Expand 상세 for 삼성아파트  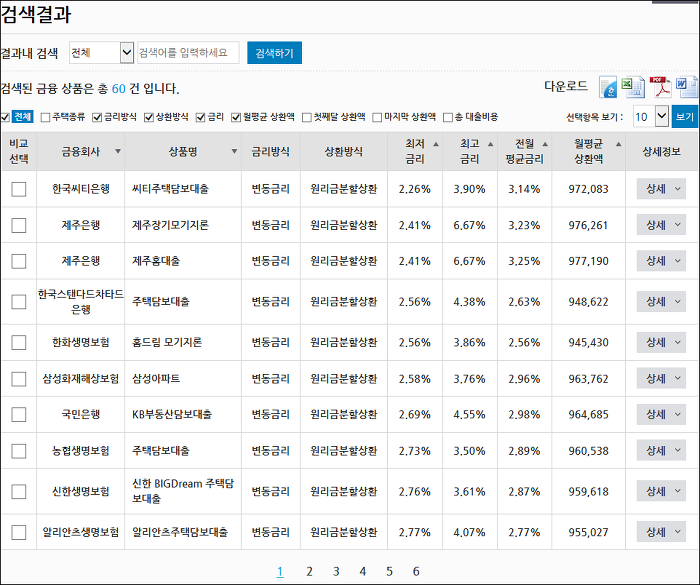tap(661, 379)
